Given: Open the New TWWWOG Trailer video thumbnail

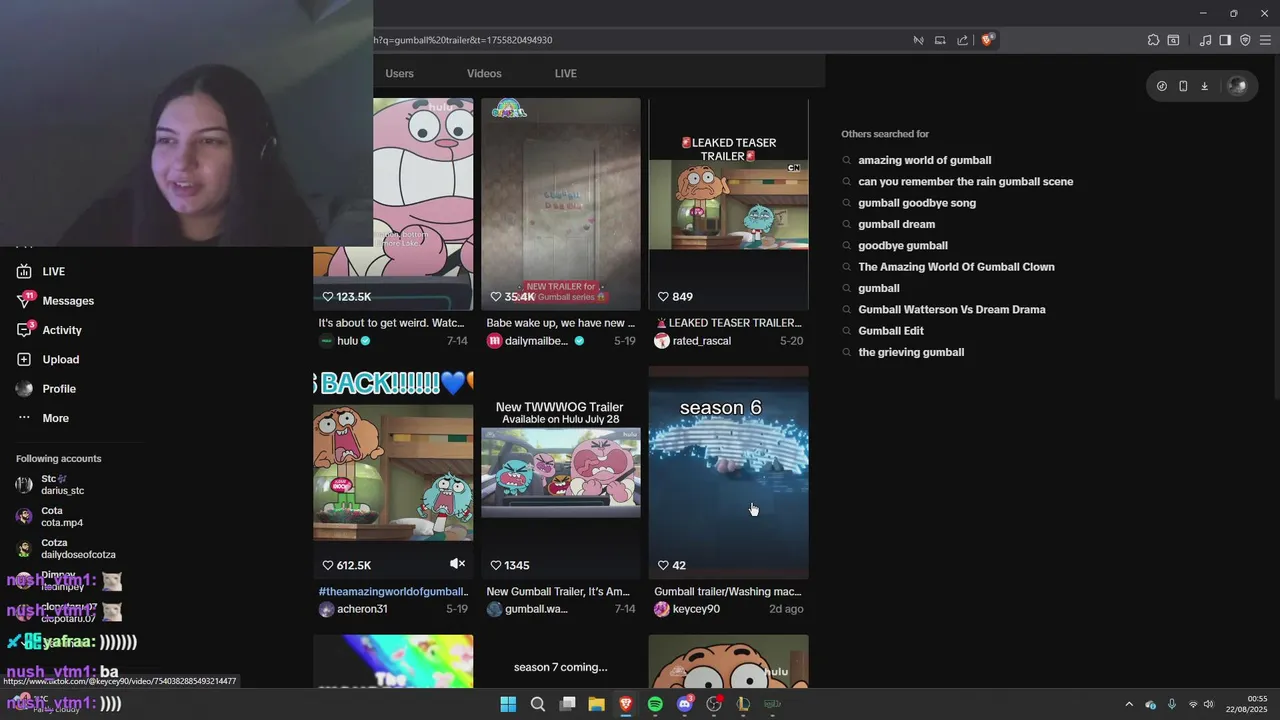Looking at the screenshot, I should pyautogui.click(x=561, y=472).
